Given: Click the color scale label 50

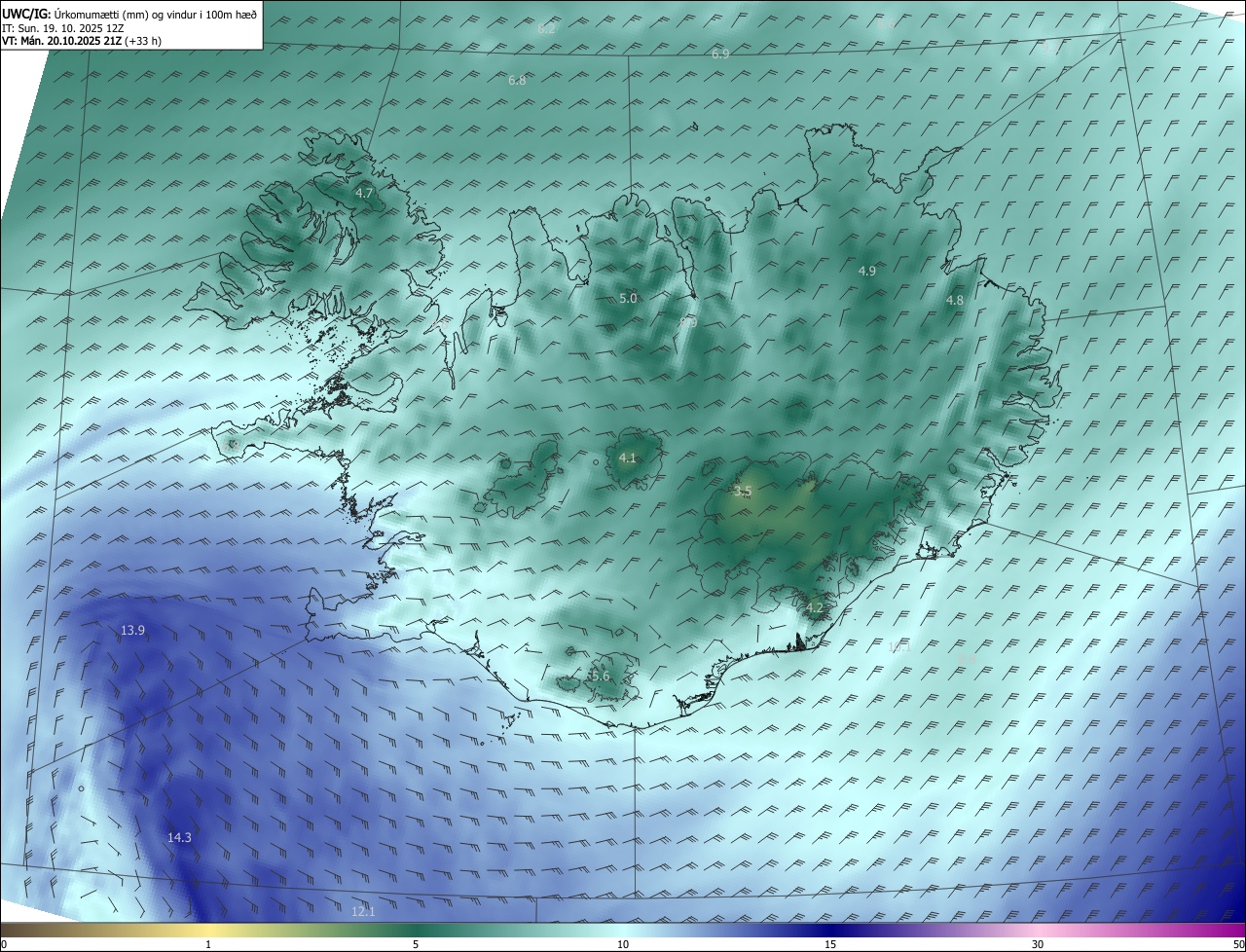Looking at the screenshot, I should (1238, 944).
